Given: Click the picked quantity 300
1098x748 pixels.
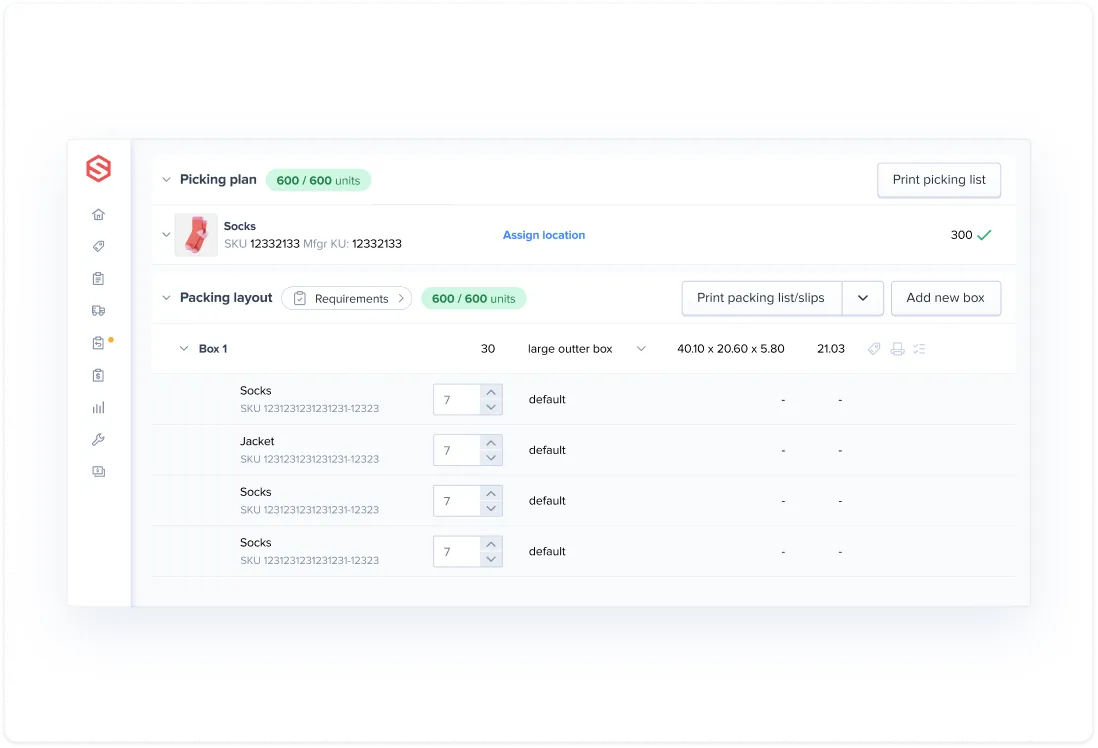Looking at the screenshot, I should point(961,235).
